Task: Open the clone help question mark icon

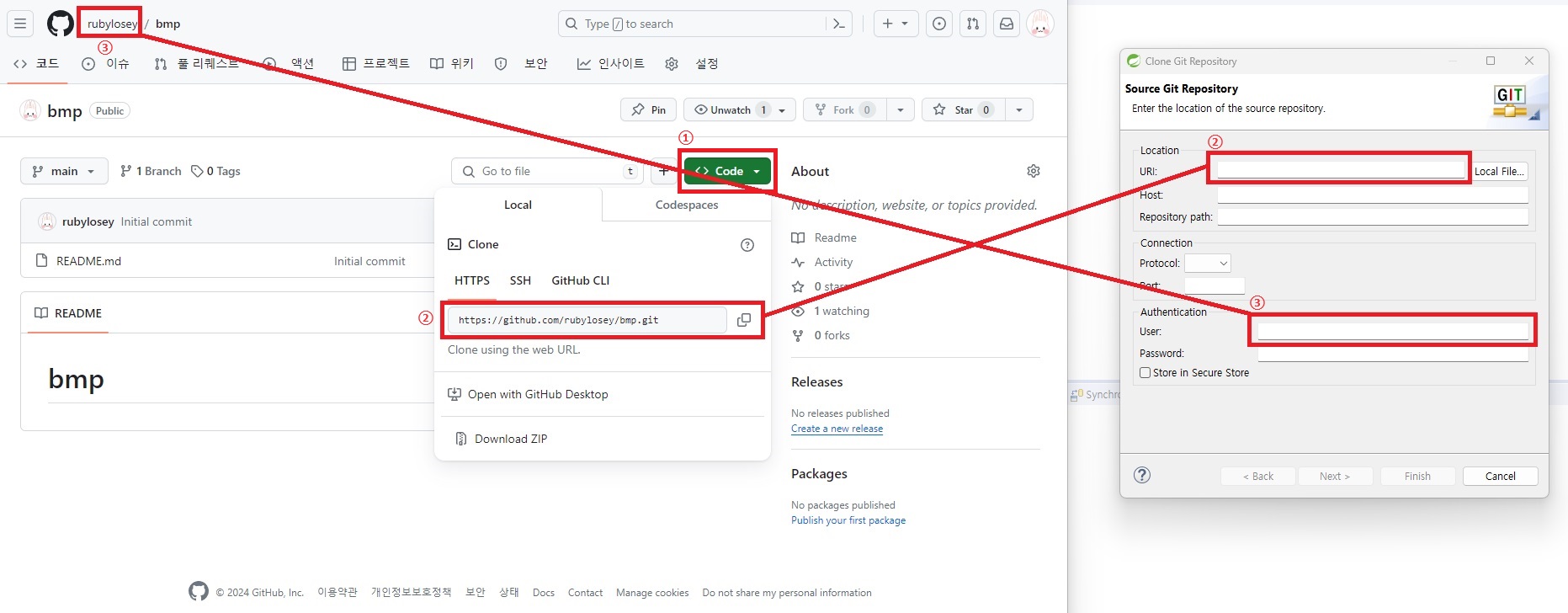Action: click(x=747, y=245)
